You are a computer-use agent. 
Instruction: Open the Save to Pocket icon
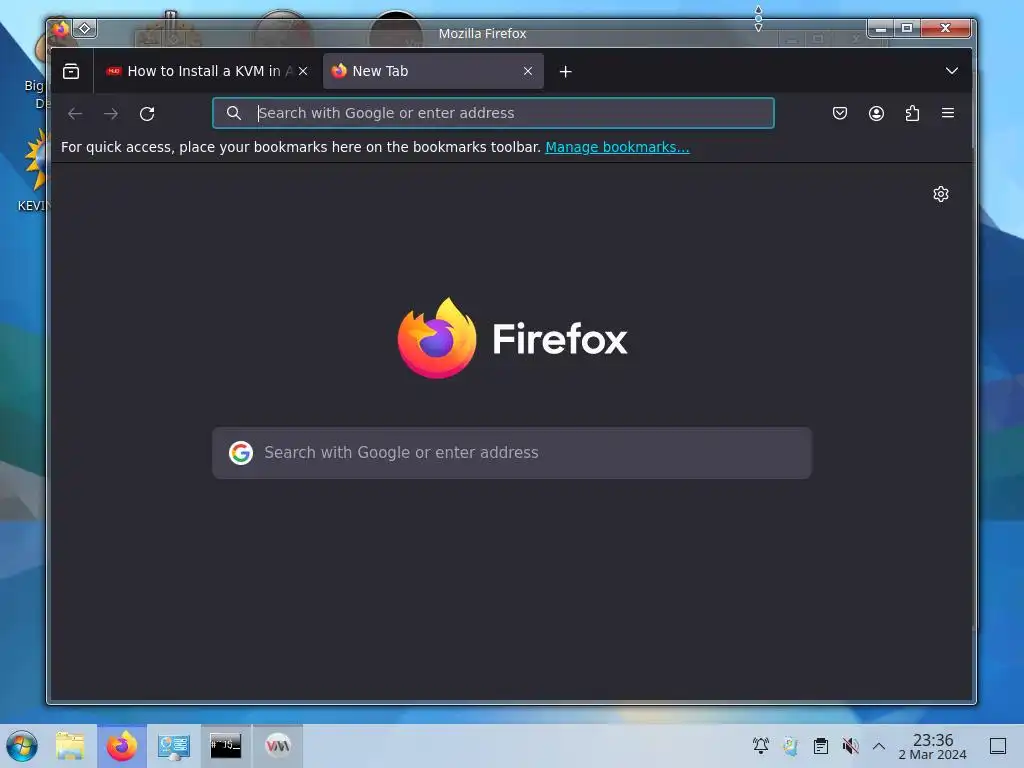[840, 114]
